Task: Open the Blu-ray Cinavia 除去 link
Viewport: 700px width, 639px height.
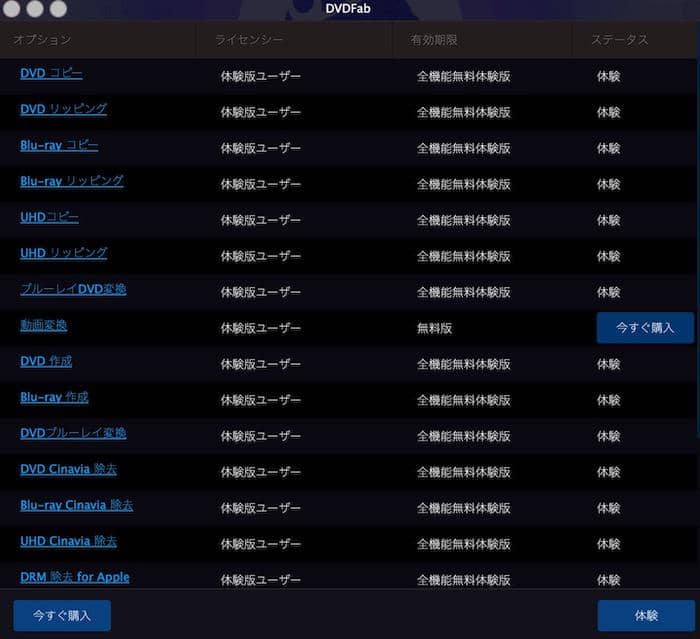Action: pos(76,505)
